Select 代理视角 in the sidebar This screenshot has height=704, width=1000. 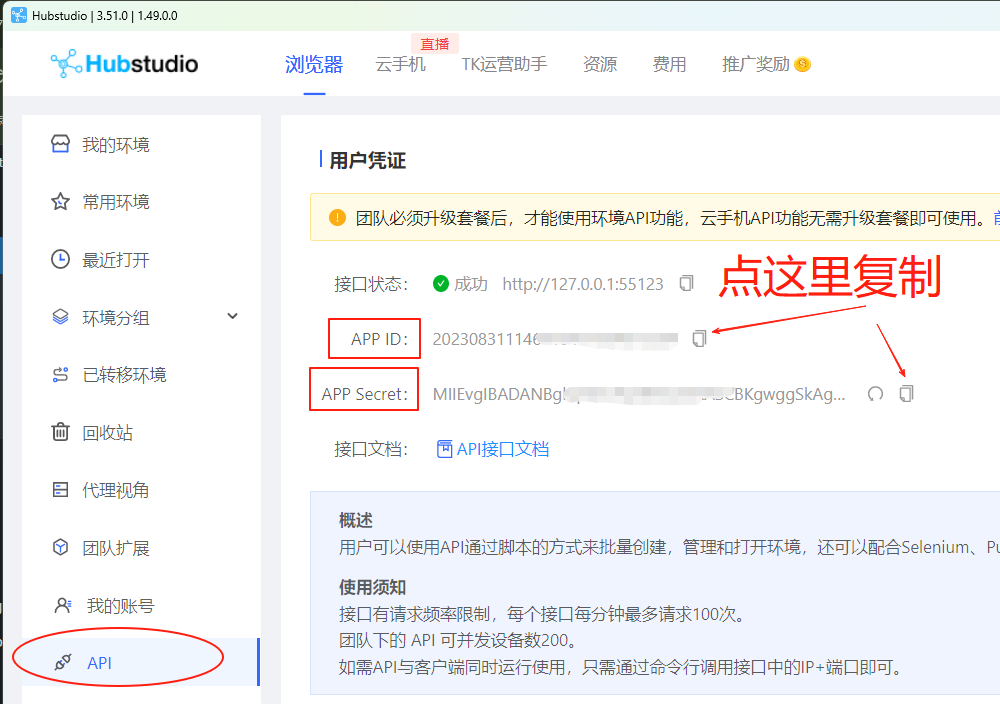pos(120,490)
